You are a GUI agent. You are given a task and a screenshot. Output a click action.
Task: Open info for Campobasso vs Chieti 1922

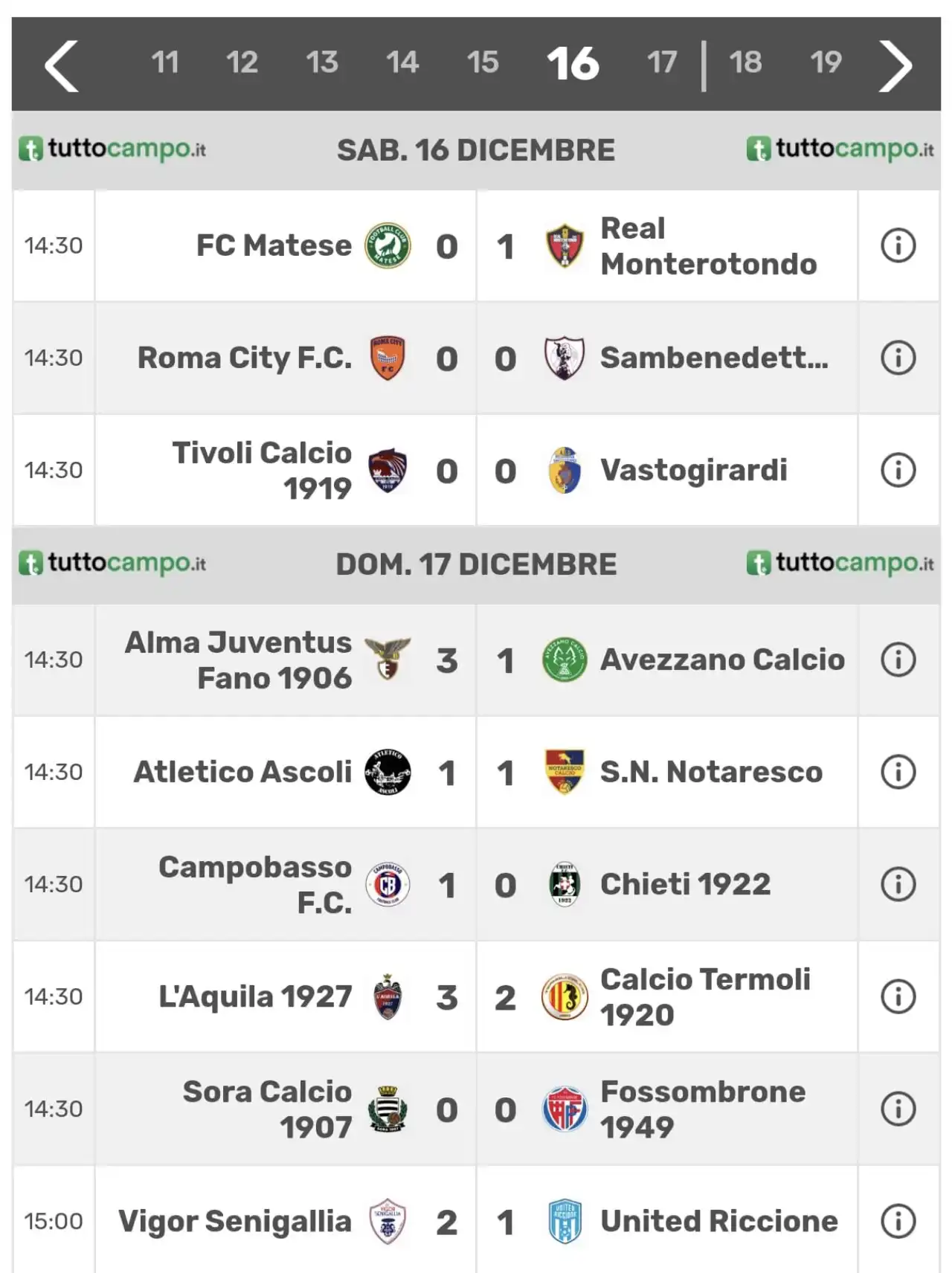898,885
